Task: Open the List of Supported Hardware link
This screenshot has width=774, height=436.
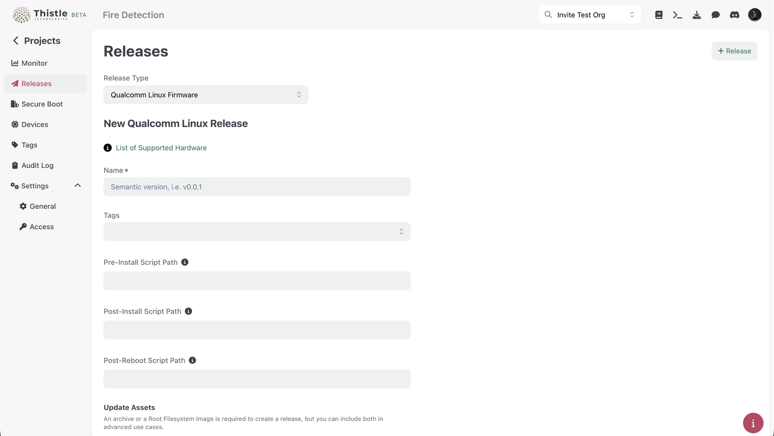Action: point(161,148)
